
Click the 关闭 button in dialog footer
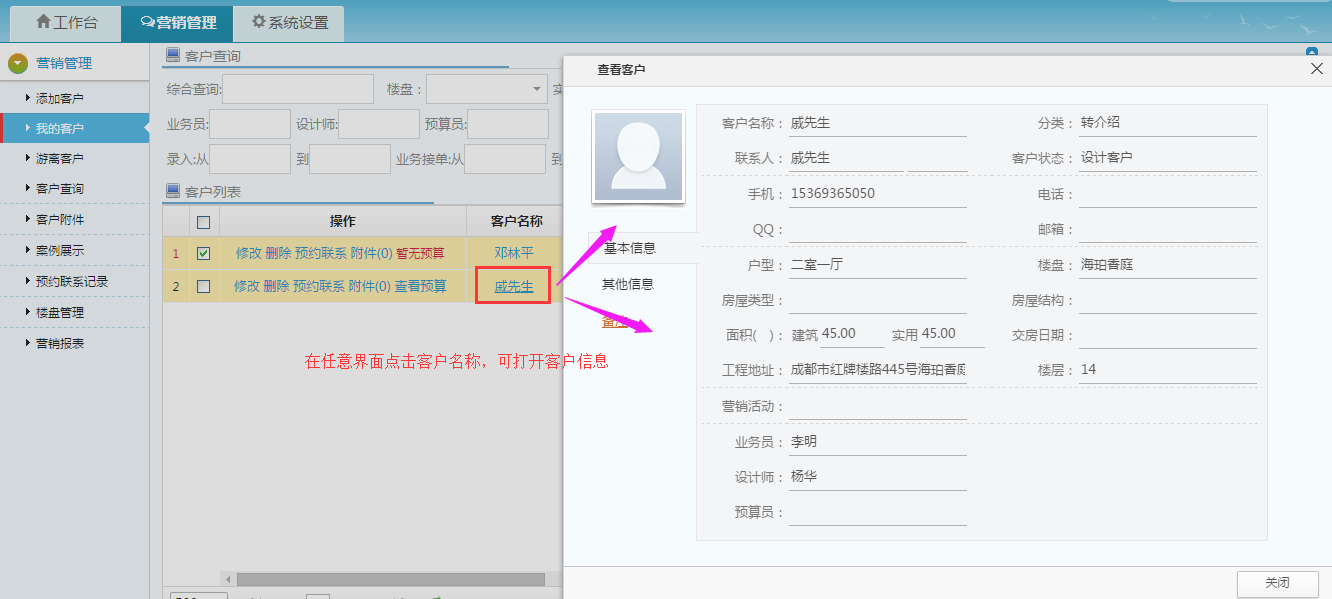(1277, 583)
